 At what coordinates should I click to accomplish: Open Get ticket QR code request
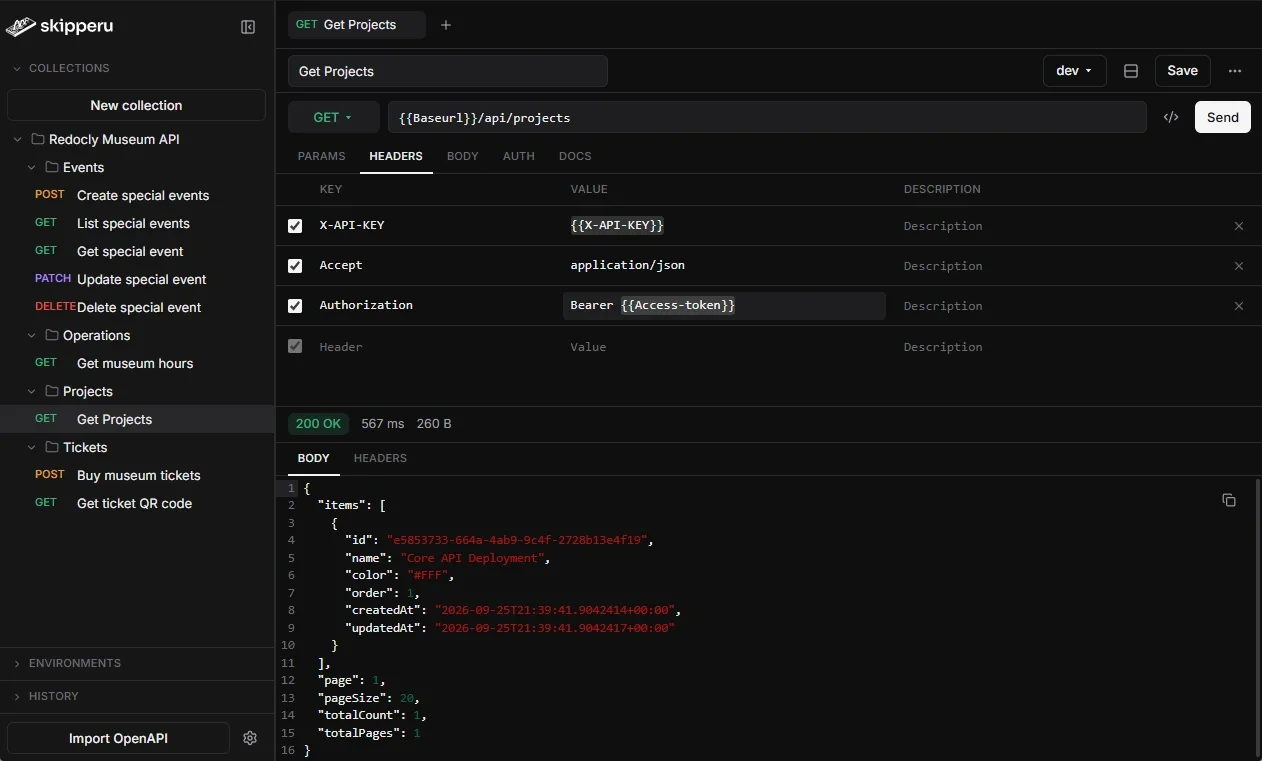(137, 503)
